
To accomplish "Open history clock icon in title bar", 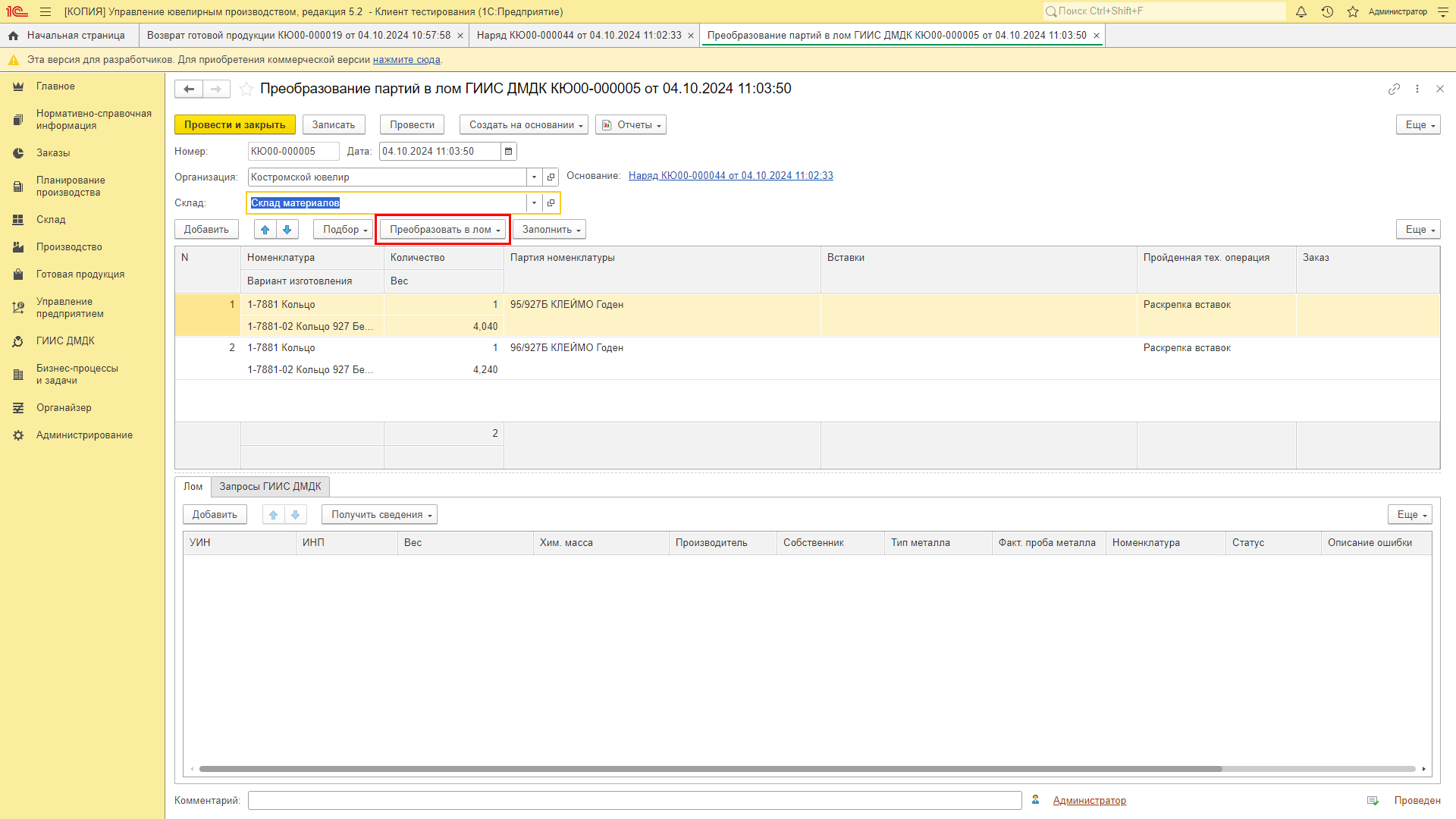I will [1327, 11].
